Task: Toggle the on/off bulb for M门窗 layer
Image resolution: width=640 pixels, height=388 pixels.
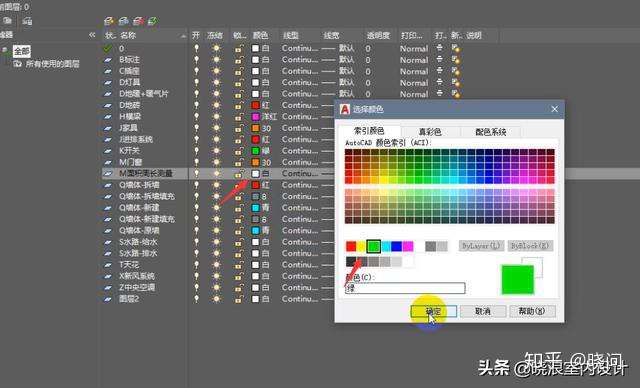Action: click(196, 162)
